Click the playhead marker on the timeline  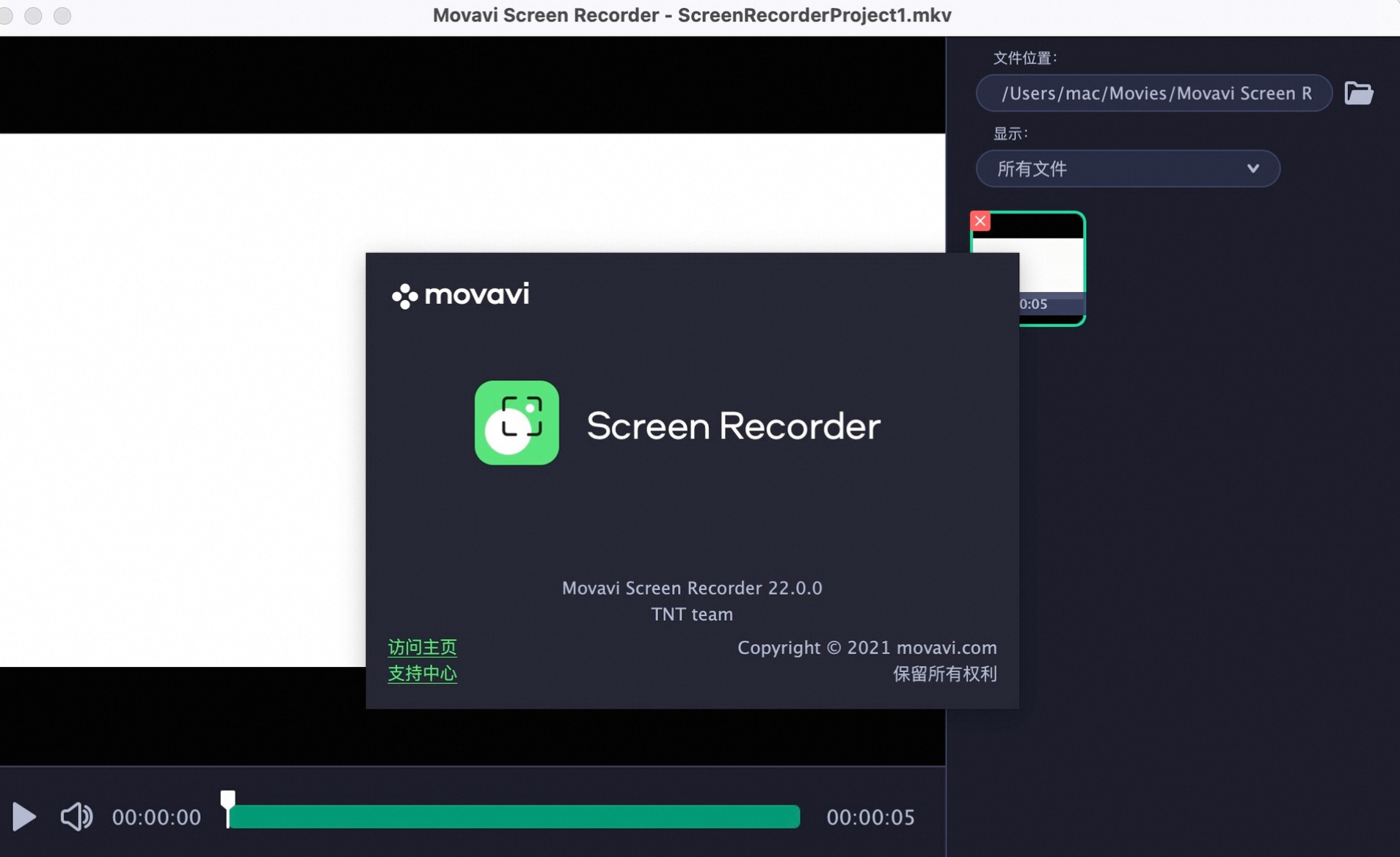228,808
